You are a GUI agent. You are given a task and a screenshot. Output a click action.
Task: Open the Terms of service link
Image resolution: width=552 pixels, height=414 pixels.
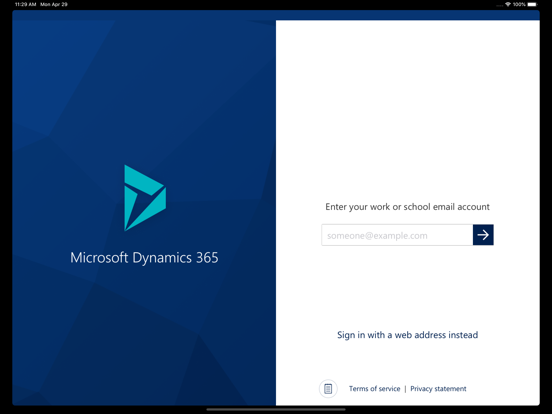pos(375,389)
